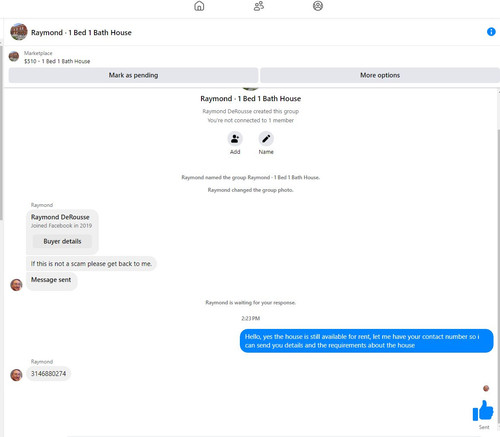Screen dimensions: 500x437
Task: Click the 2:23 PM timestamp
Action: pos(251,318)
